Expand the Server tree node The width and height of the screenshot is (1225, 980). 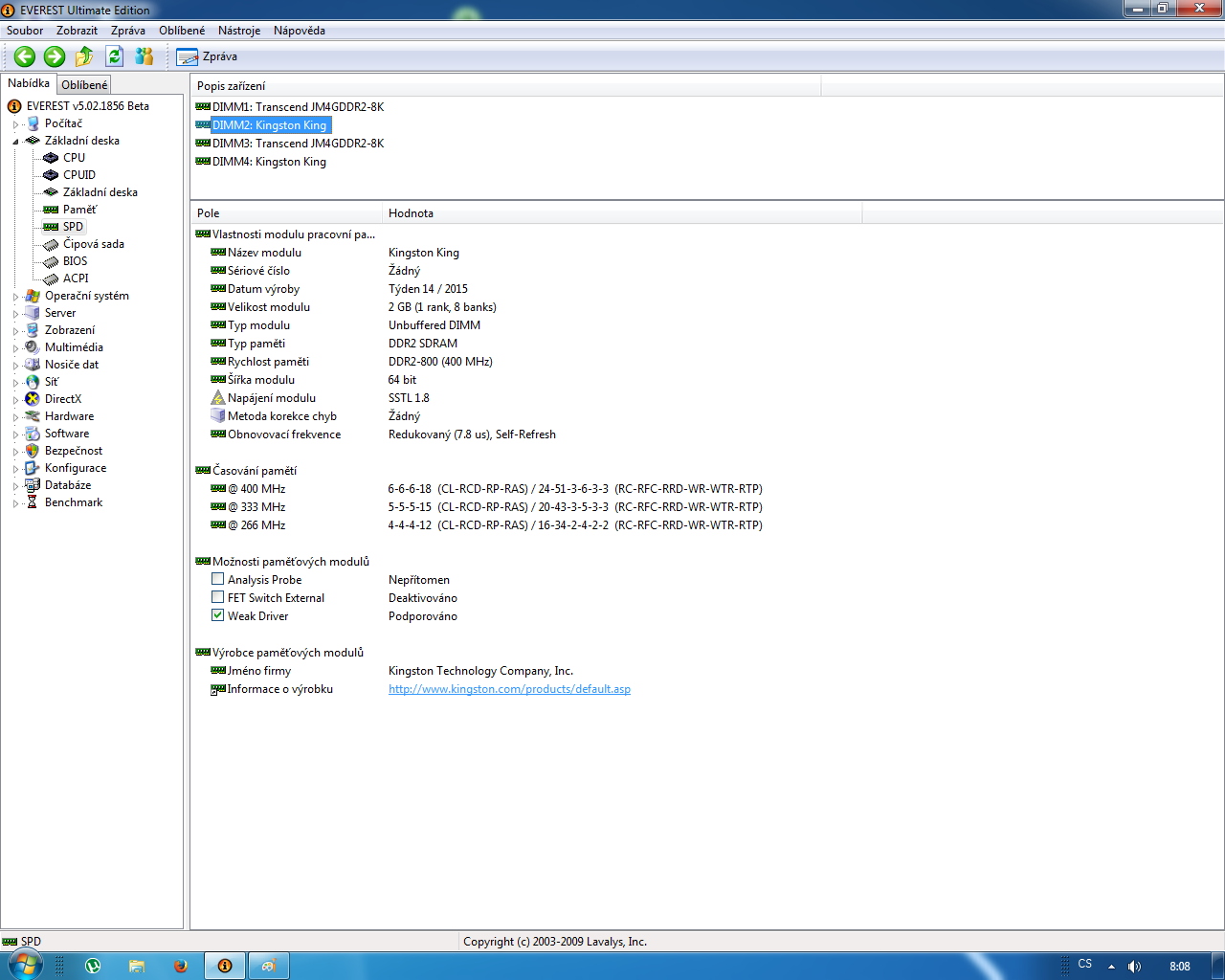coord(16,314)
